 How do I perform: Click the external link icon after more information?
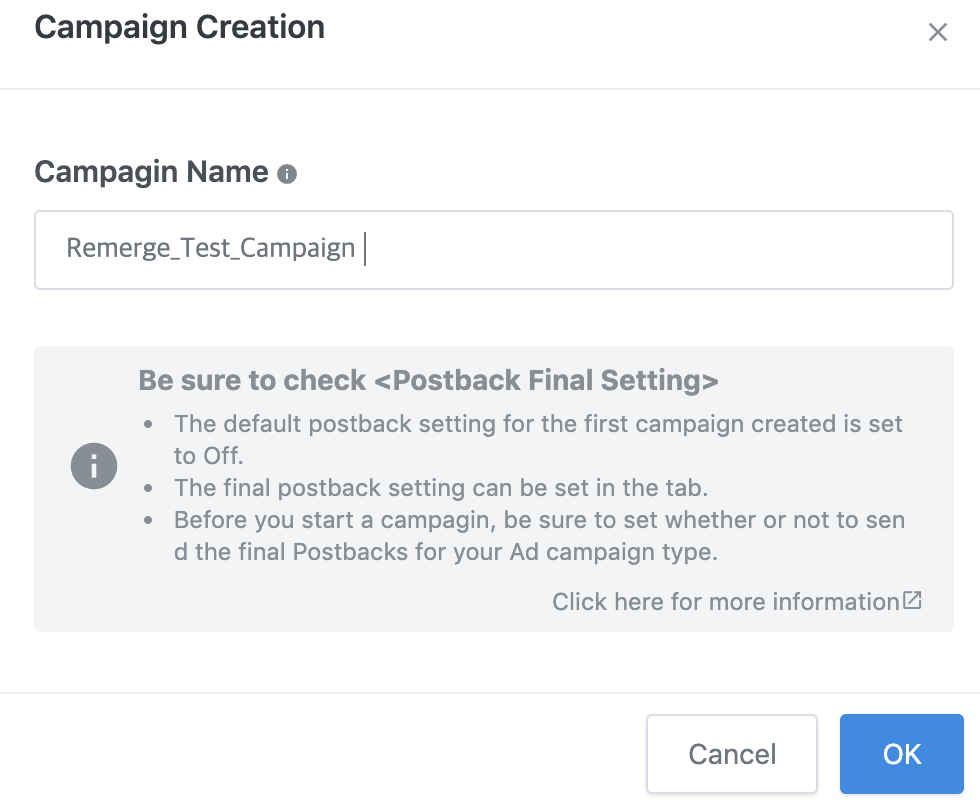[x=912, y=600]
